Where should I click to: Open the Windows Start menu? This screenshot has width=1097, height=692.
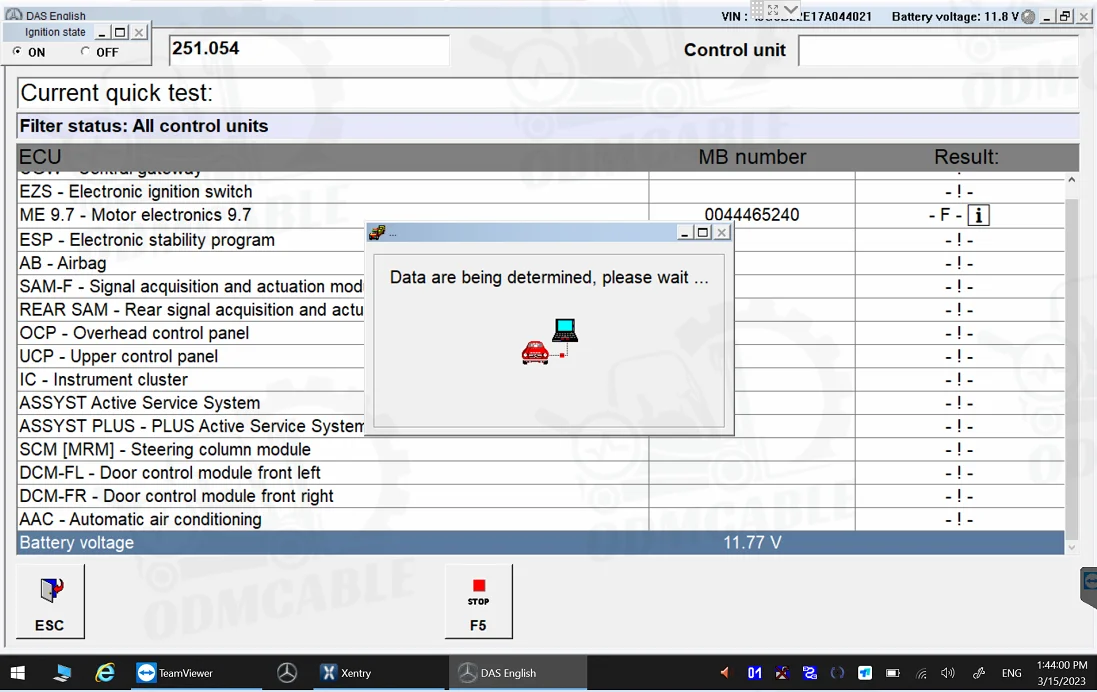(x=18, y=673)
